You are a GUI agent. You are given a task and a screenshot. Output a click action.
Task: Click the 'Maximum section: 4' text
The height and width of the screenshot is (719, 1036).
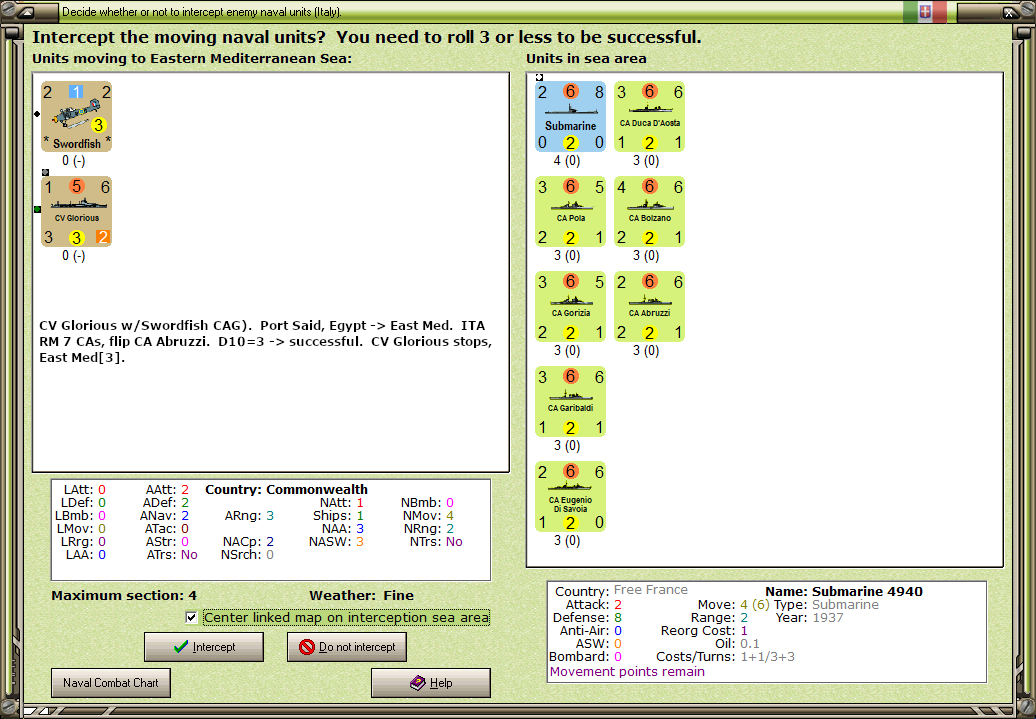pos(124,595)
